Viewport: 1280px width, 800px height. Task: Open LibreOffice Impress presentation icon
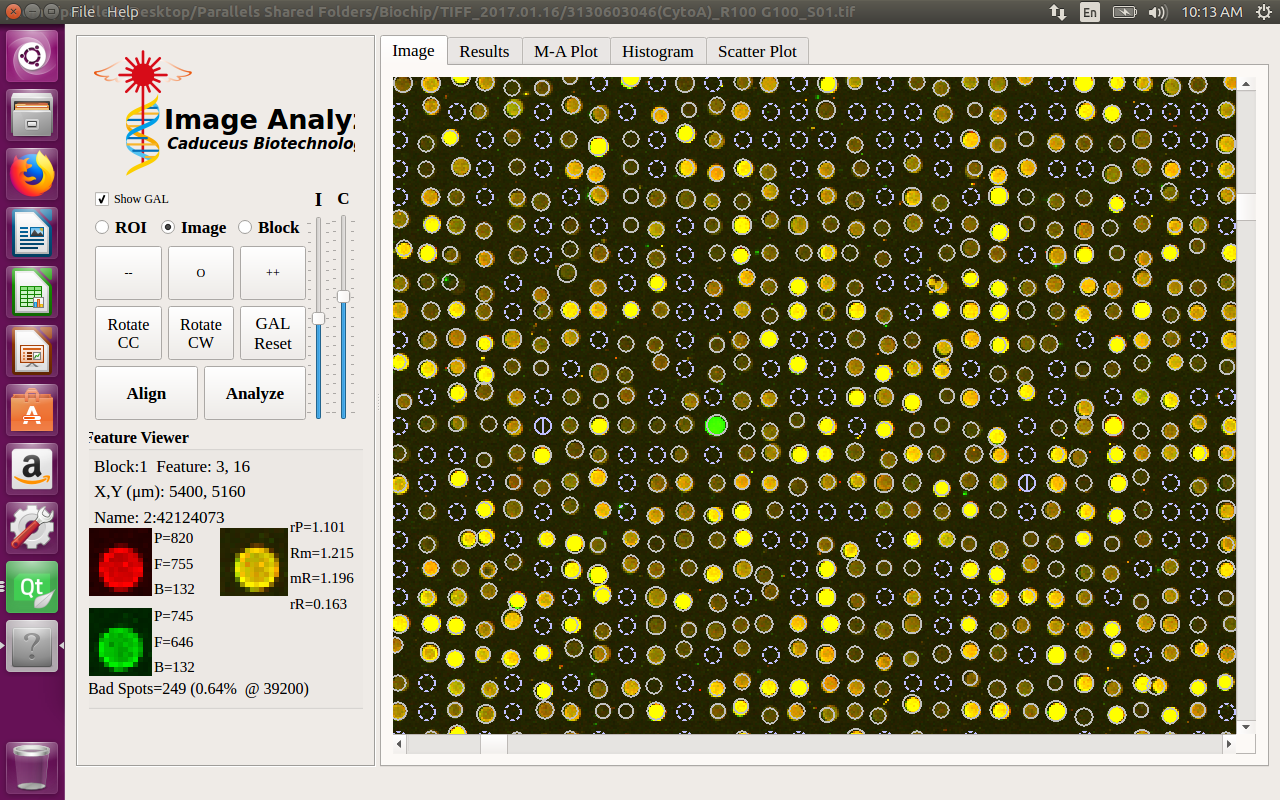pyautogui.click(x=33, y=353)
